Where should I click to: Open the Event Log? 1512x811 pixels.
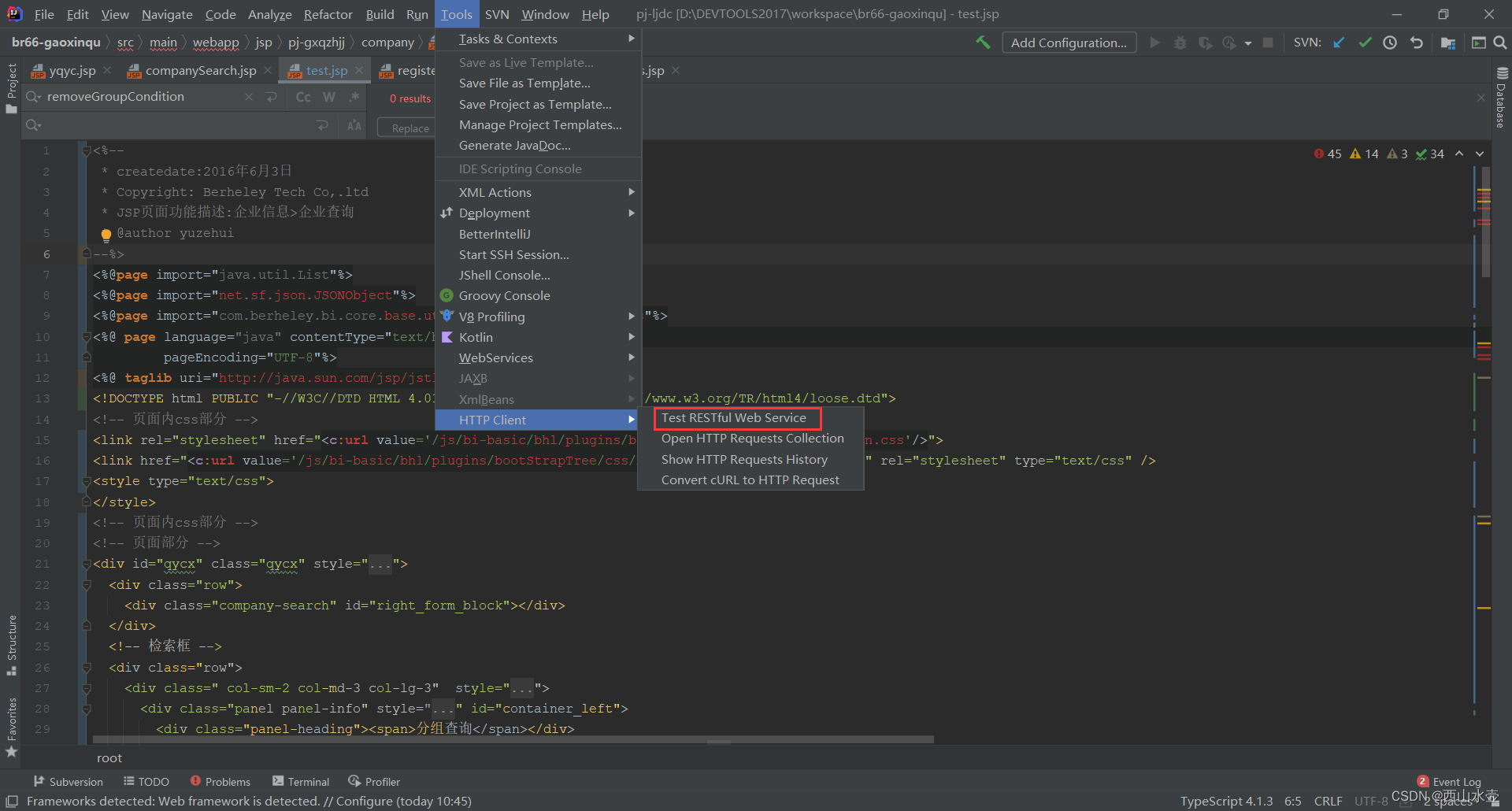click(1449, 782)
